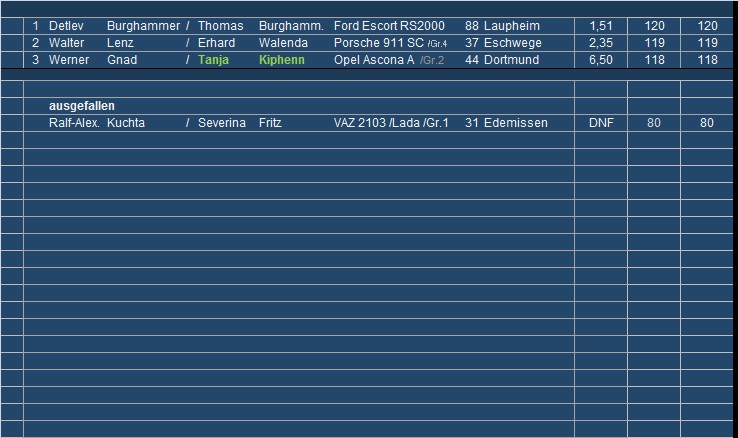The height and width of the screenshot is (438, 738).
Task: Click the DNF result cell
Action: [x=601, y=123]
